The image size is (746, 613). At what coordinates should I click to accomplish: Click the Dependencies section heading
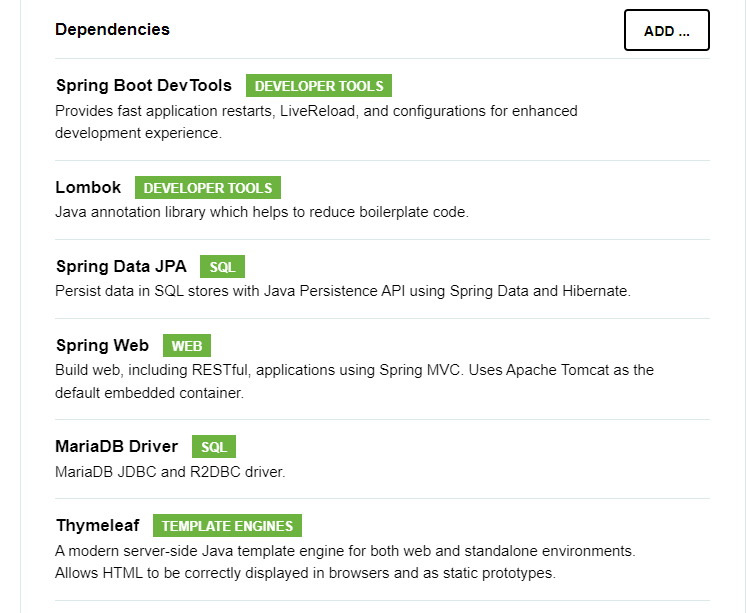coord(112,30)
